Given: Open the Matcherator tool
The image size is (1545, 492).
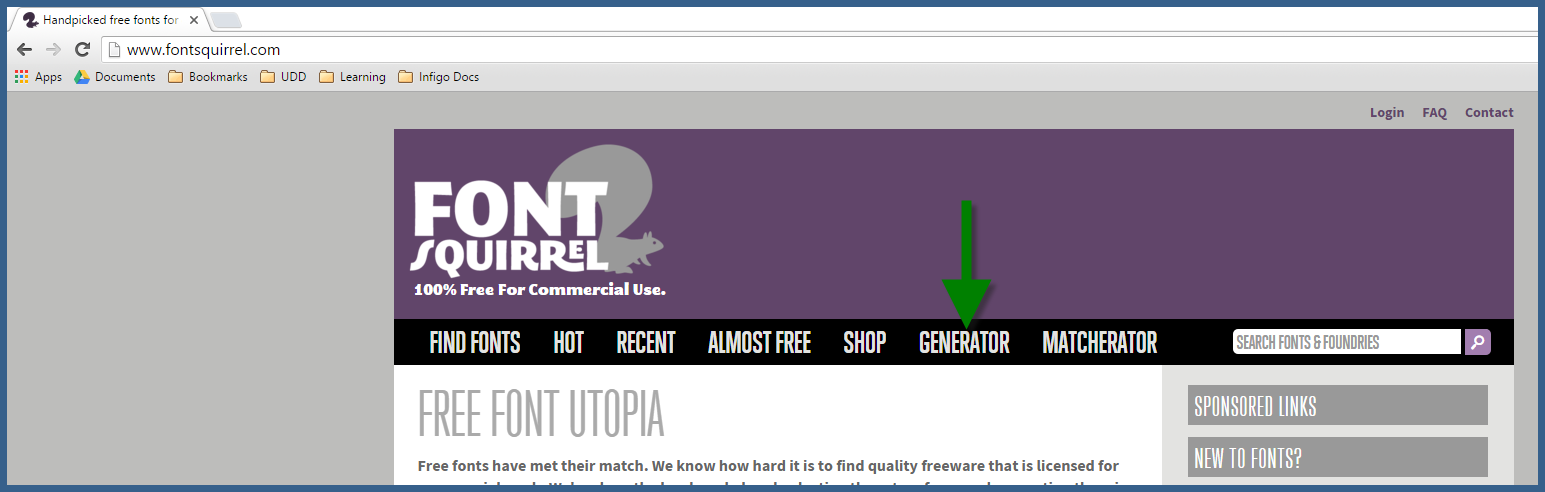Looking at the screenshot, I should coord(1100,342).
